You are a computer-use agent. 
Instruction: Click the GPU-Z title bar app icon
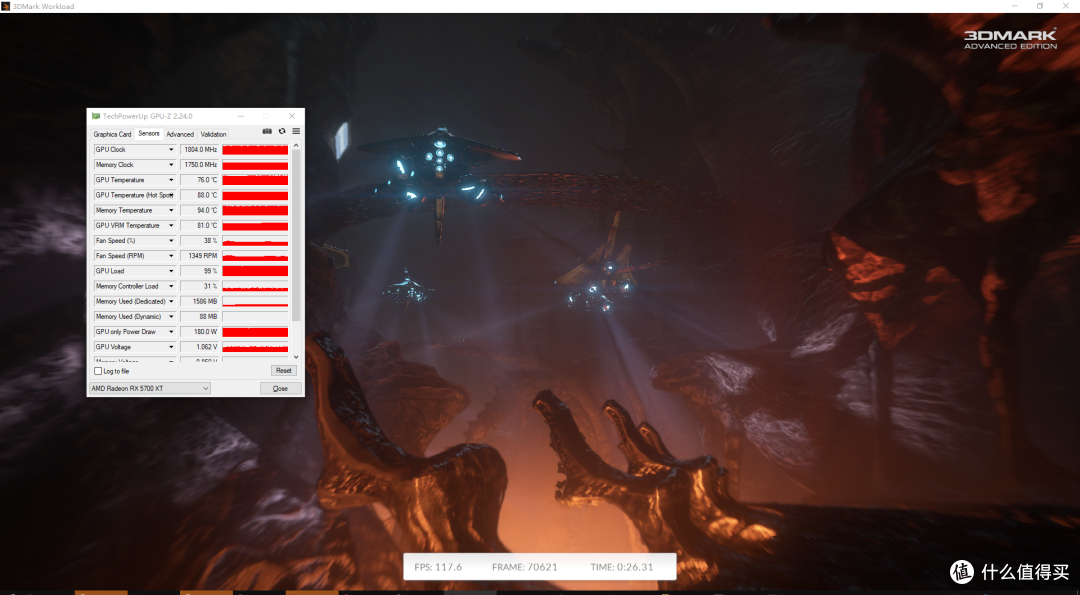96,116
